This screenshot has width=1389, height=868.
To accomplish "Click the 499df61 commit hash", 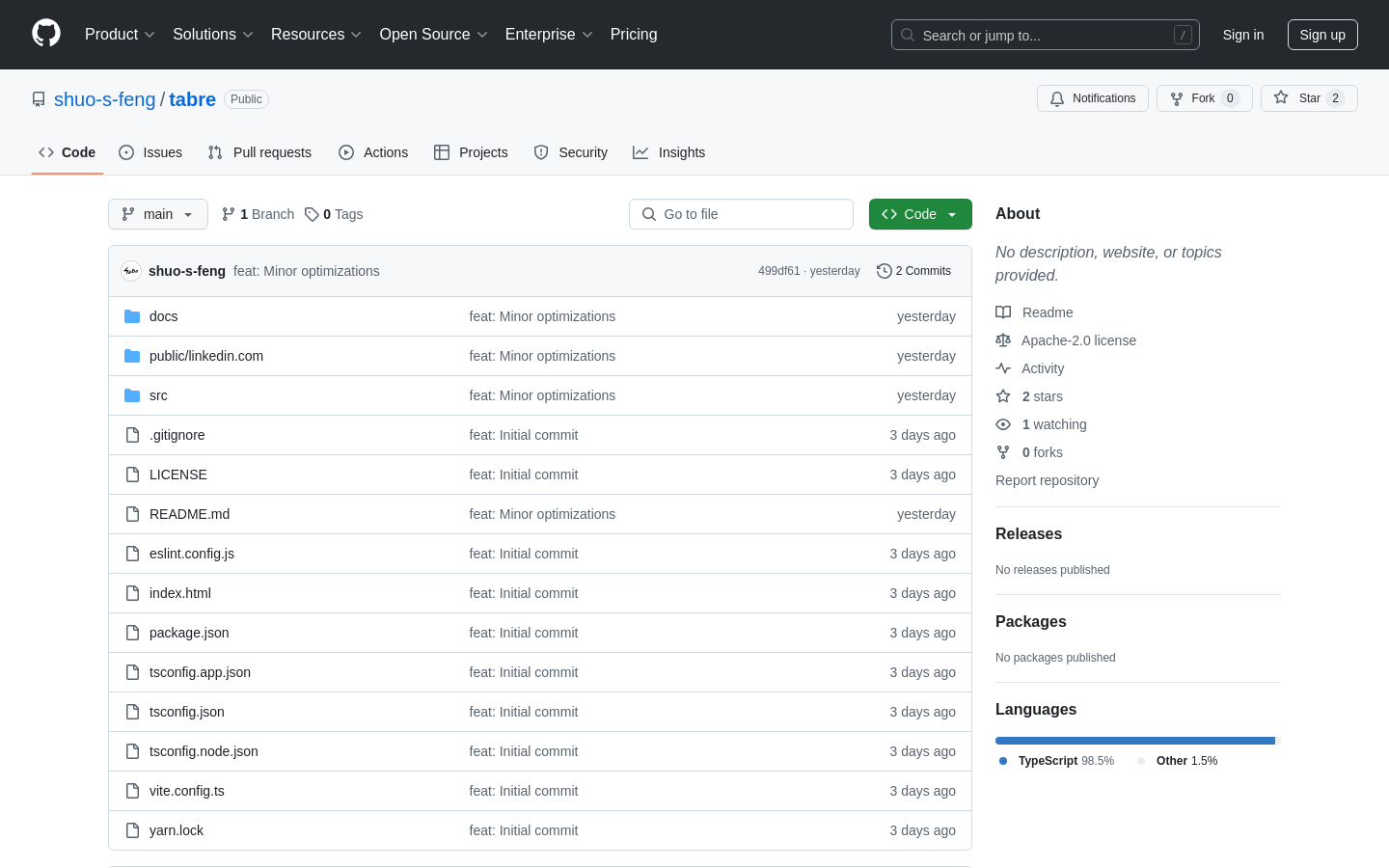I will 779,271.
